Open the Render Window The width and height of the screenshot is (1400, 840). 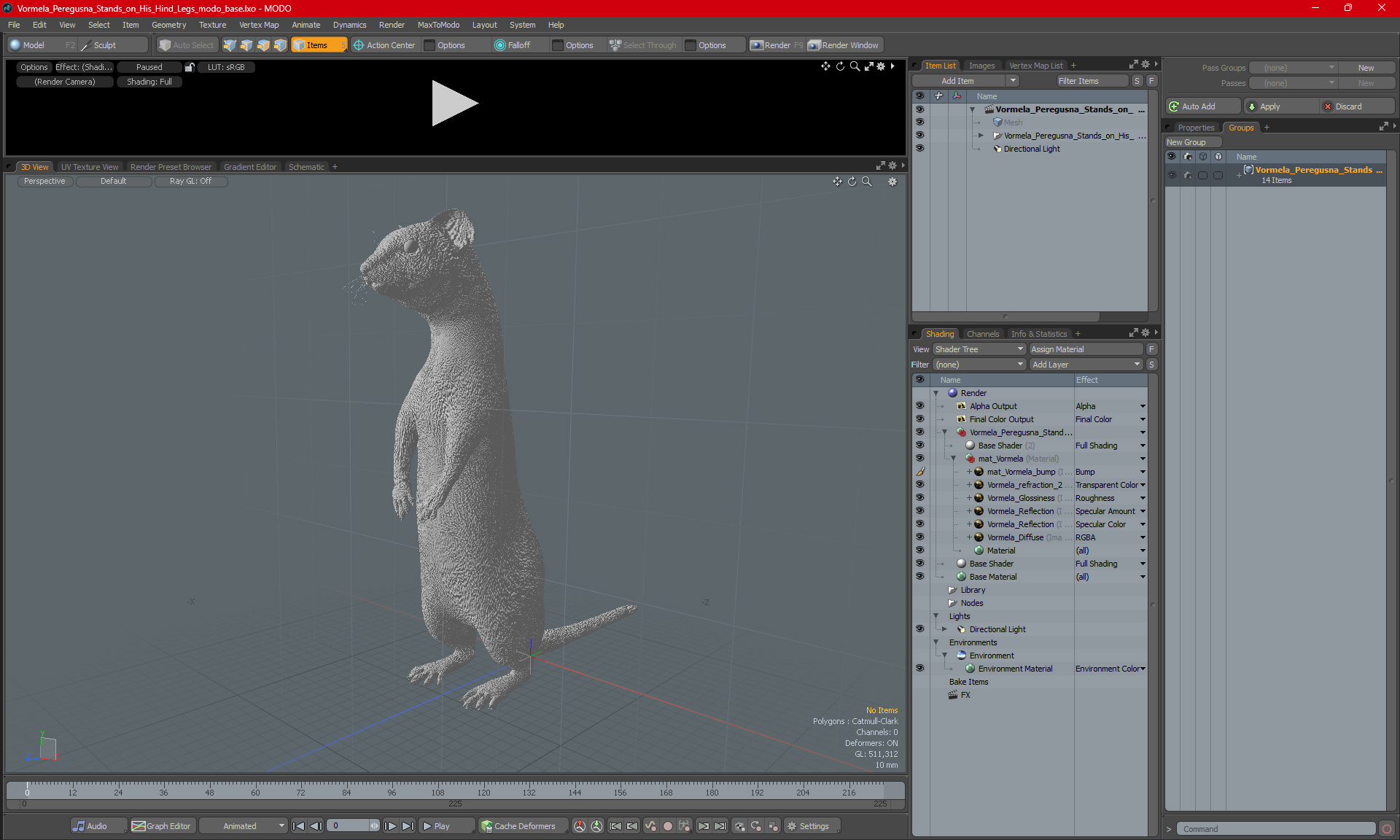[844, 45]
